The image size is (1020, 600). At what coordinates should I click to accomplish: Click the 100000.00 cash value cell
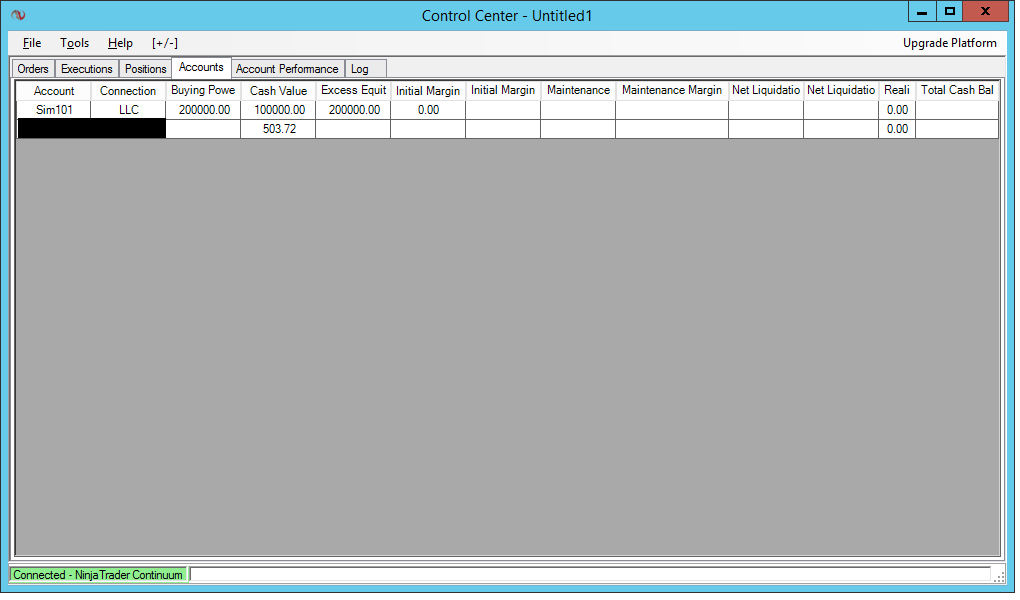coord(278,110)
